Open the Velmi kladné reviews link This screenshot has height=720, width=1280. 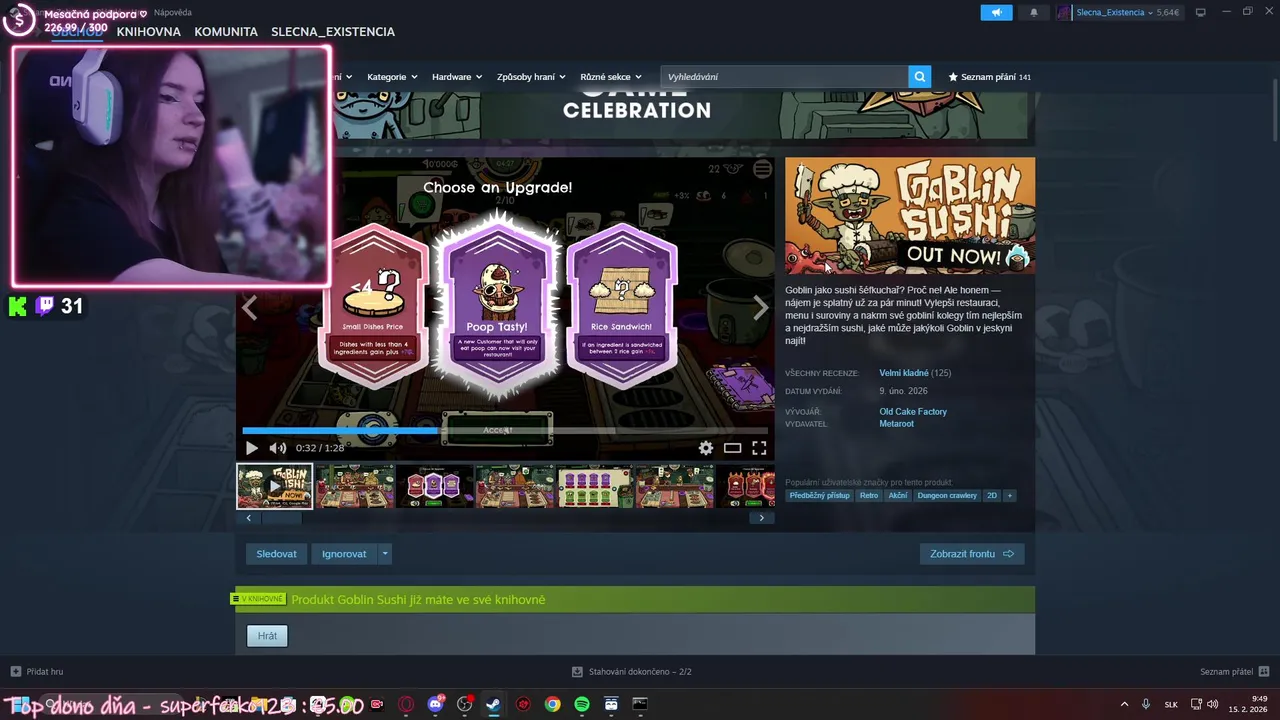coord(904,373)
